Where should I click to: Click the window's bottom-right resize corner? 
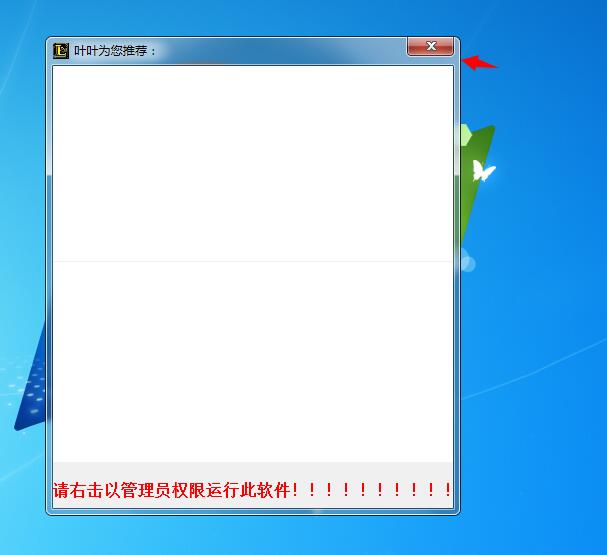tap(457, 511)
